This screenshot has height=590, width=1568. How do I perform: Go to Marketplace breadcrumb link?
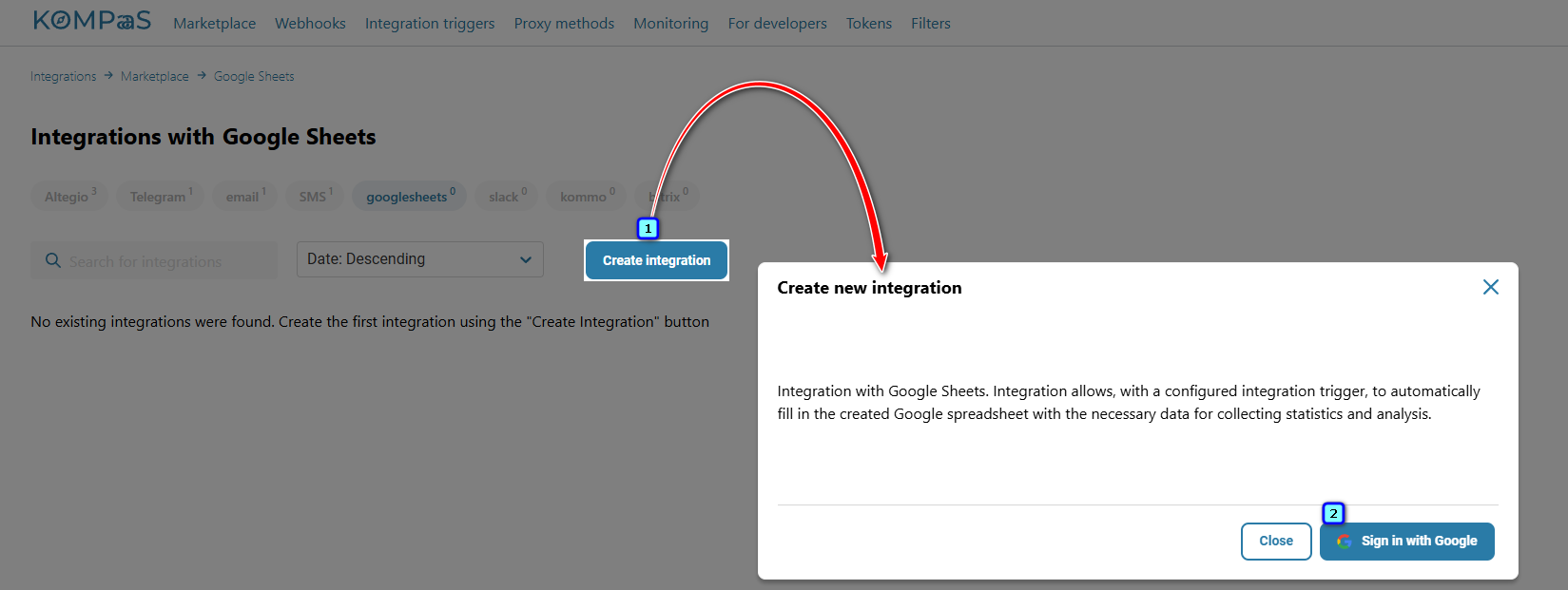point(154,76)
